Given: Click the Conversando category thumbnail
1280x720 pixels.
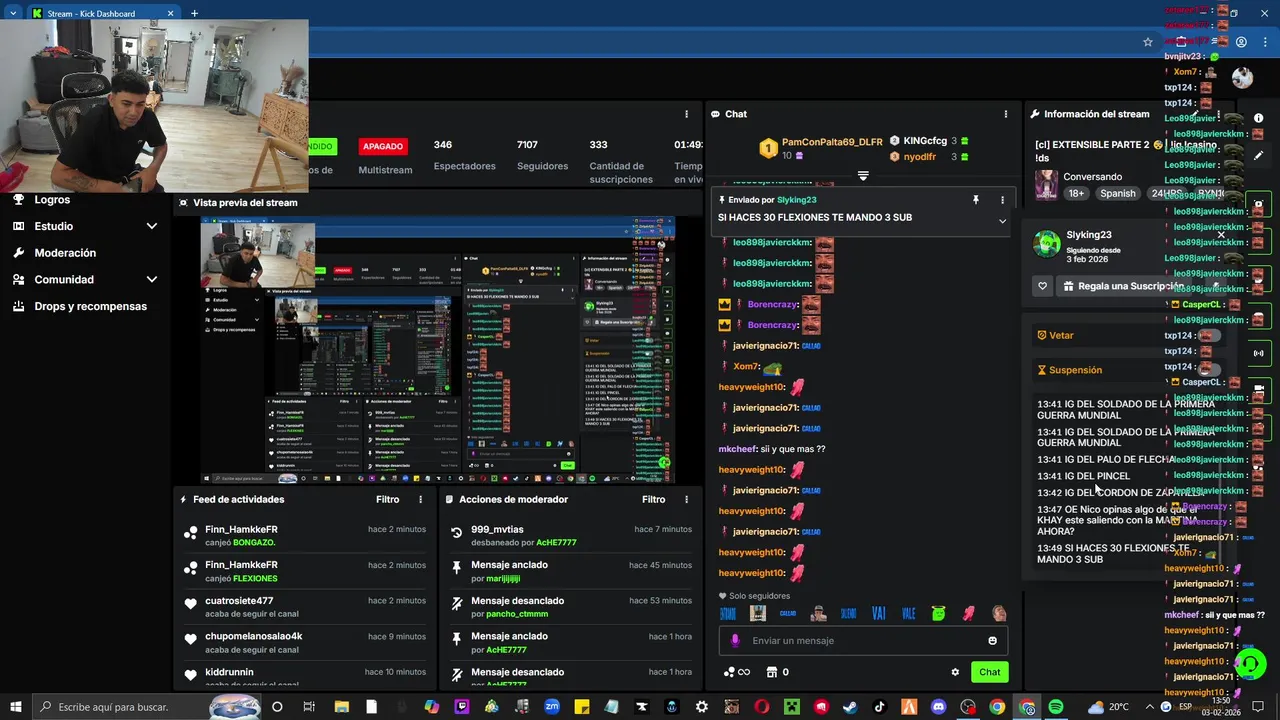Looking at the screenshot, I should pos(1046,185).
